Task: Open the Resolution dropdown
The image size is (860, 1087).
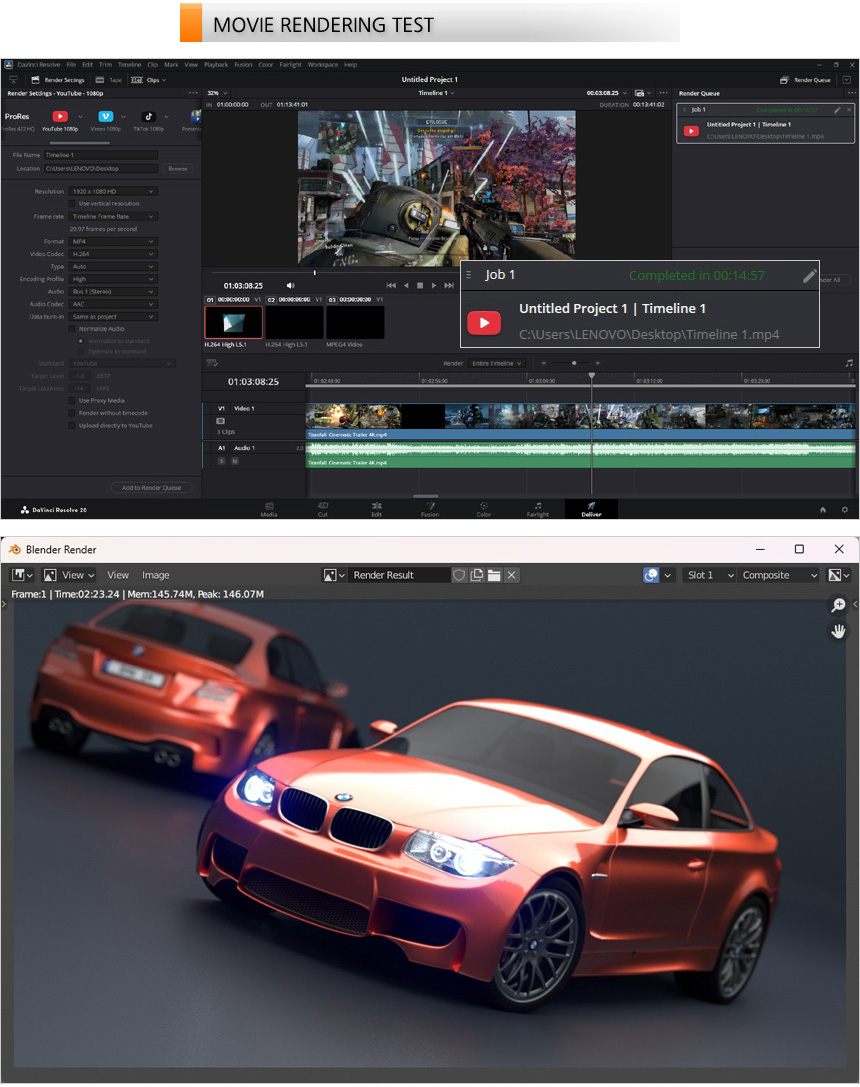Action: (x=113, y=191)
